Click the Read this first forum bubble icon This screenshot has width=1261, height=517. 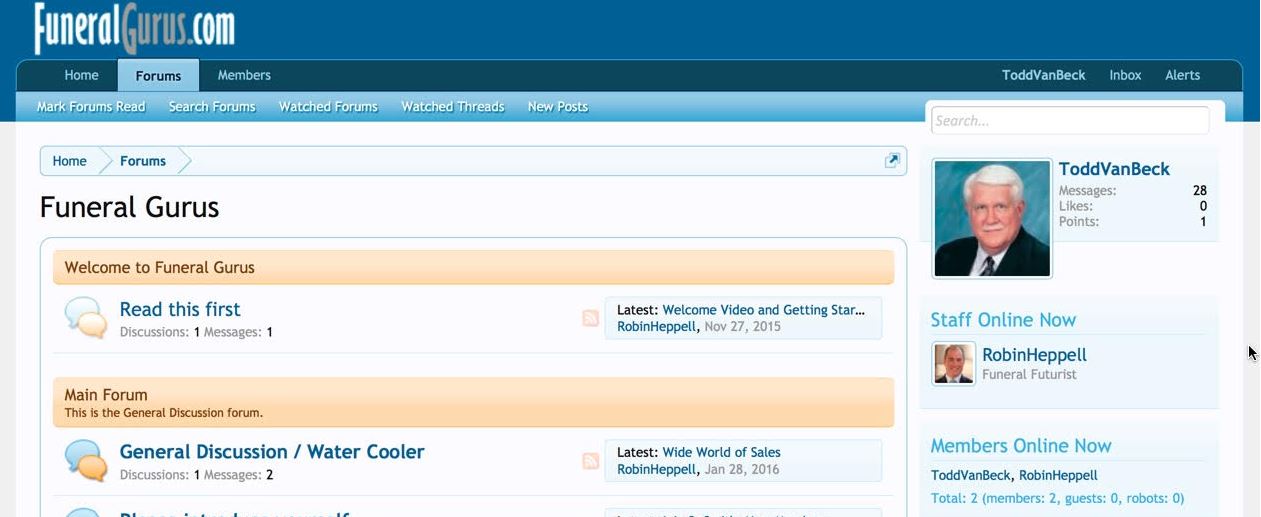(86, 318)
